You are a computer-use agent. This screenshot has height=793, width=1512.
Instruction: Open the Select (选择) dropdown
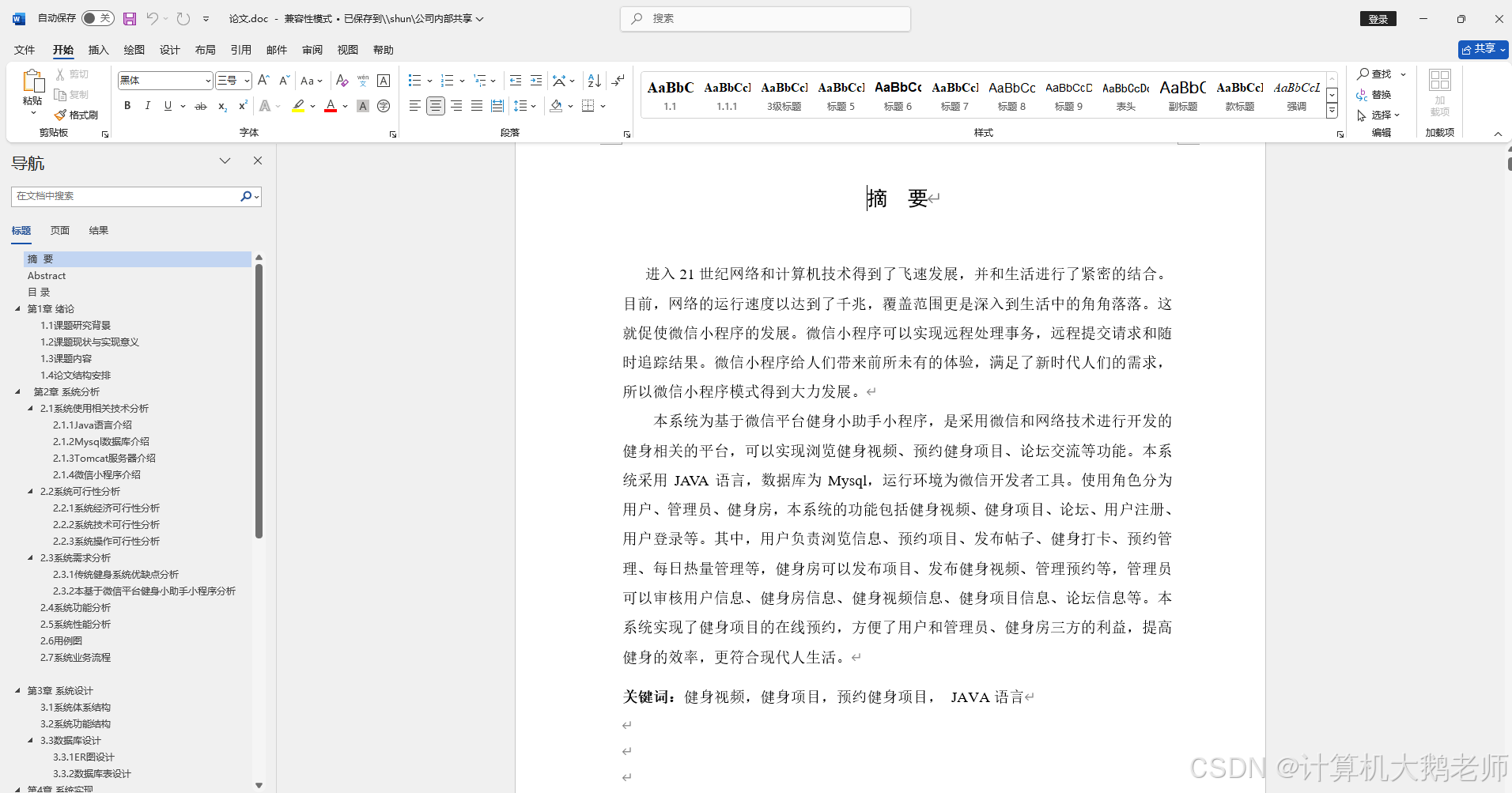(x=1378, y=115)
